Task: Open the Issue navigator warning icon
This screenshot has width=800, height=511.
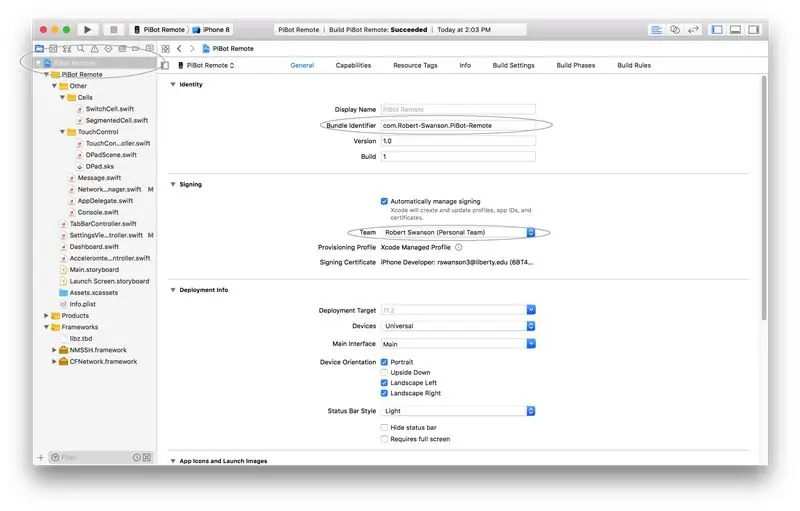Action: [94, 48]
